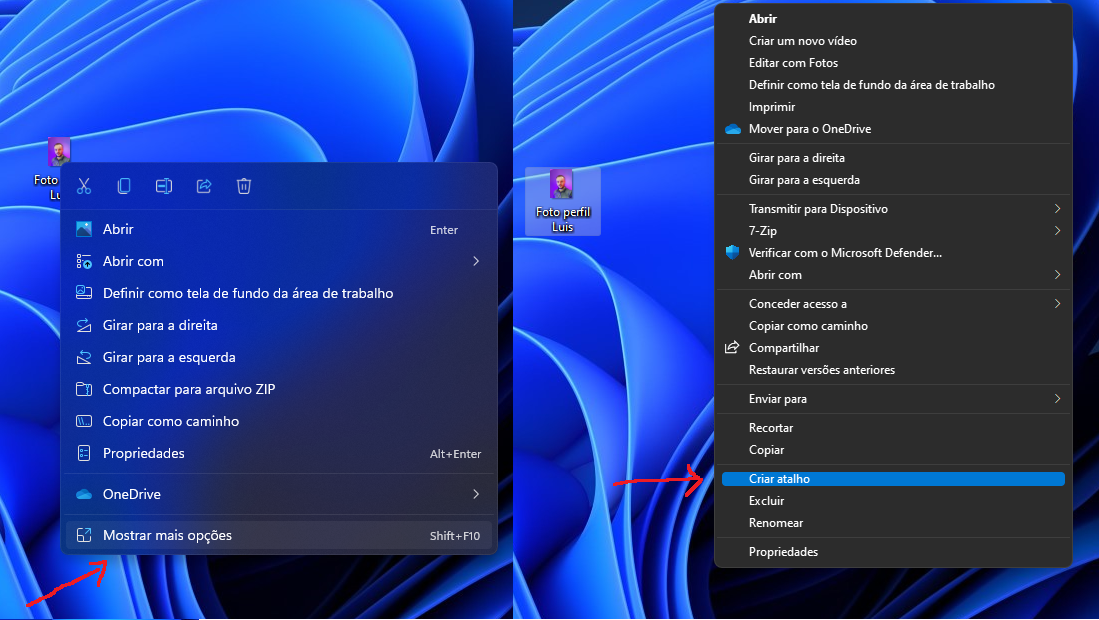Image resolution: width=1099 pixels, height=620 pixels.
Task: Expand the Abrir com submenu in new menu
Action: click(x=278, y=261)
